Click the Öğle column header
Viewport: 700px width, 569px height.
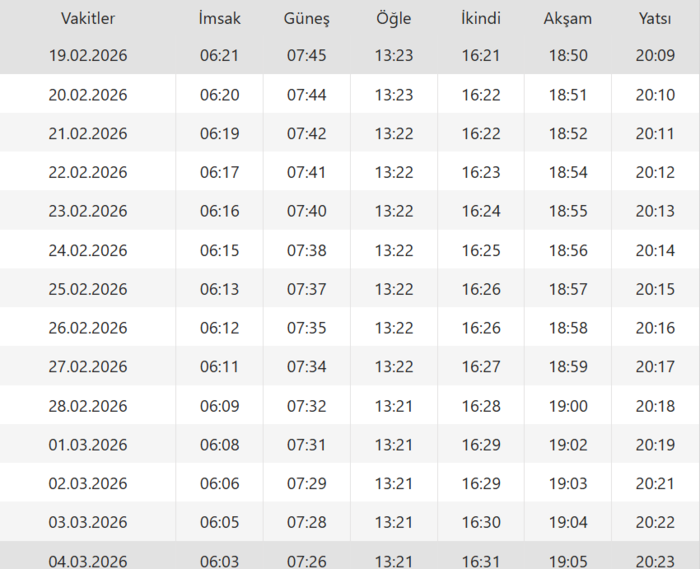coord(394,19)
